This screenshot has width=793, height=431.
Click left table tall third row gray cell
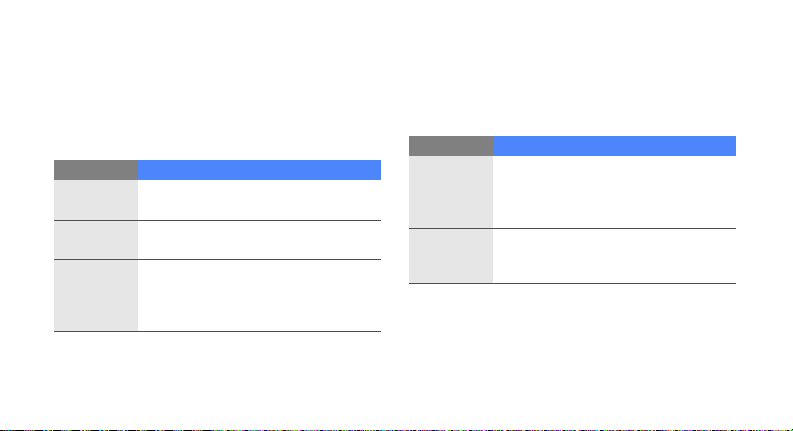pyautogui.click(x=96, y=295)
